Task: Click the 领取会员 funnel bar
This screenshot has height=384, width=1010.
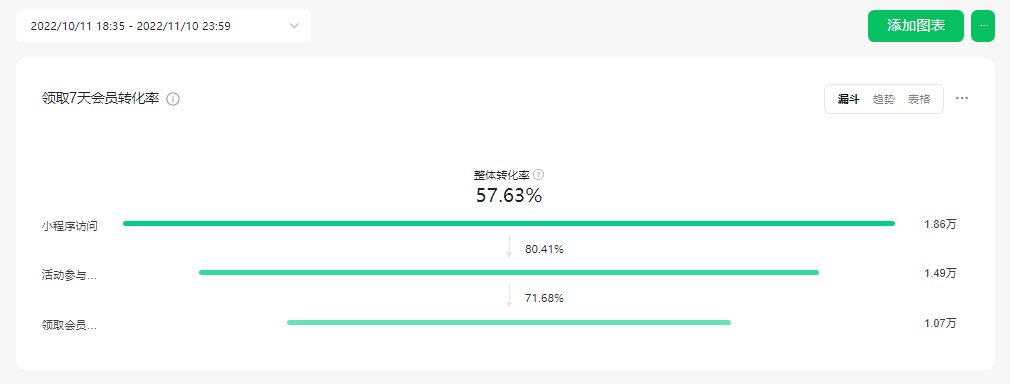Action: point(509,322)
